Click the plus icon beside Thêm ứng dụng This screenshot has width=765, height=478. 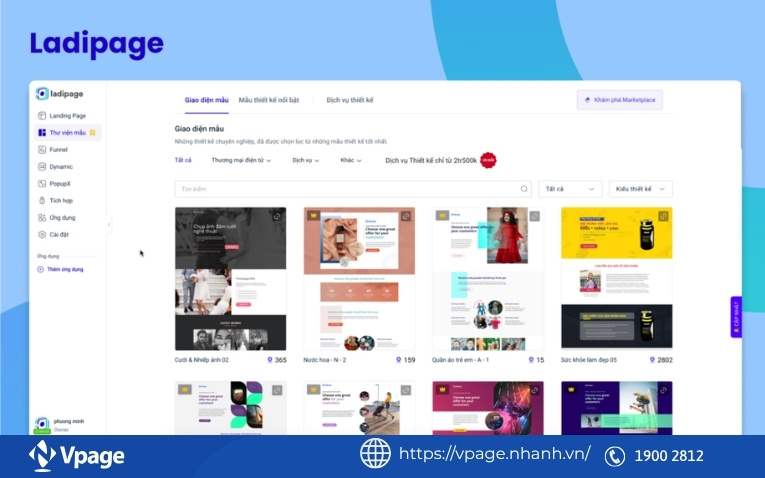coord(40,269)
